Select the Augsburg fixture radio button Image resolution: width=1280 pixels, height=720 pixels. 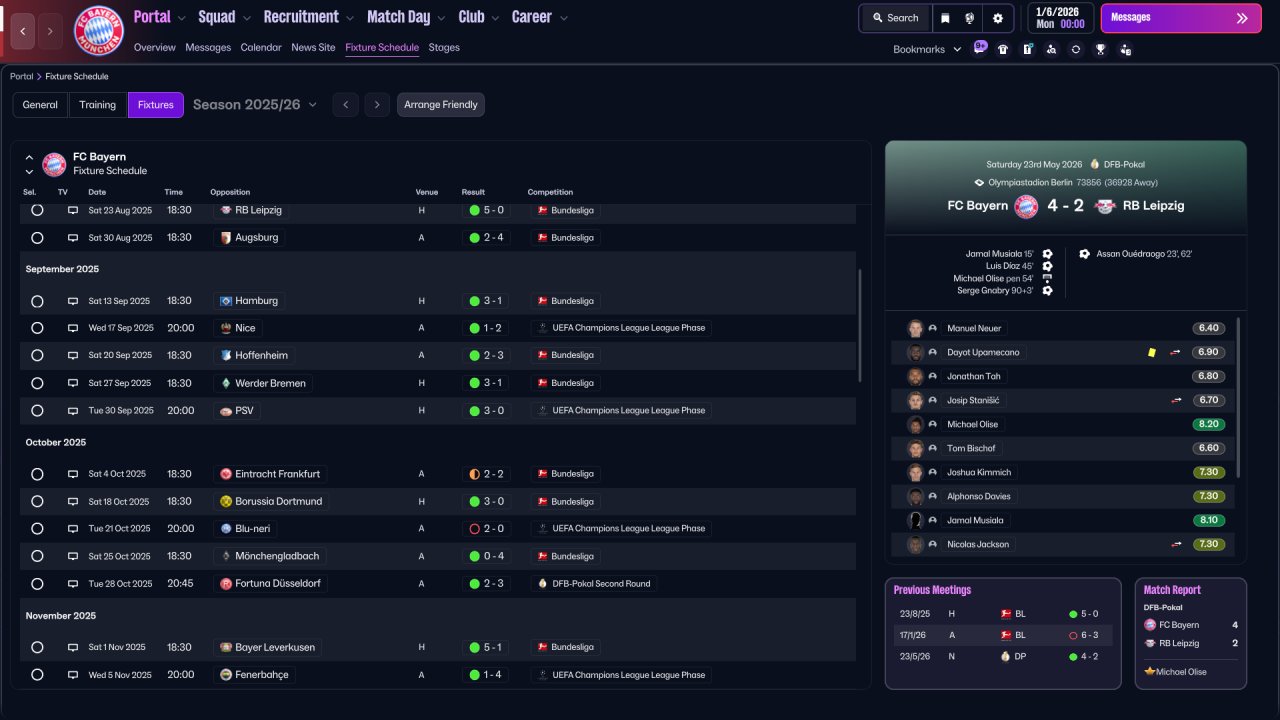37,238
